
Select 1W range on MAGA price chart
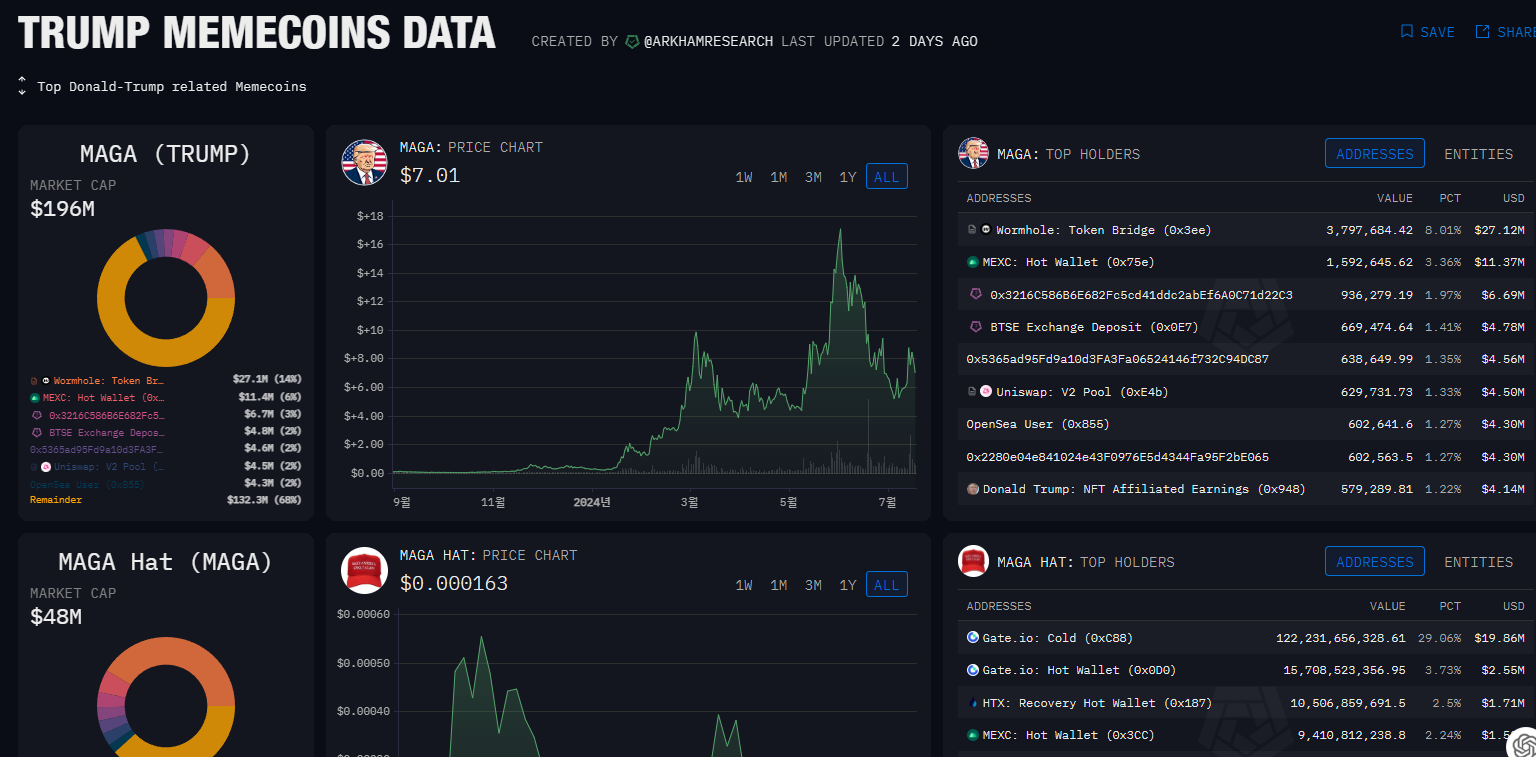744,177
